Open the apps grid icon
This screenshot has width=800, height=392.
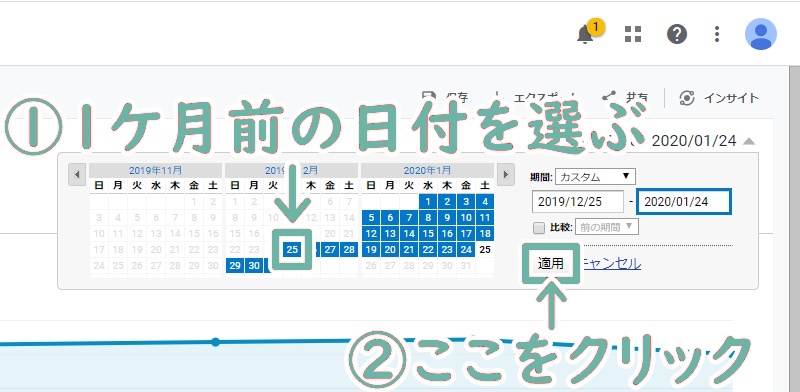coord(633,34)
